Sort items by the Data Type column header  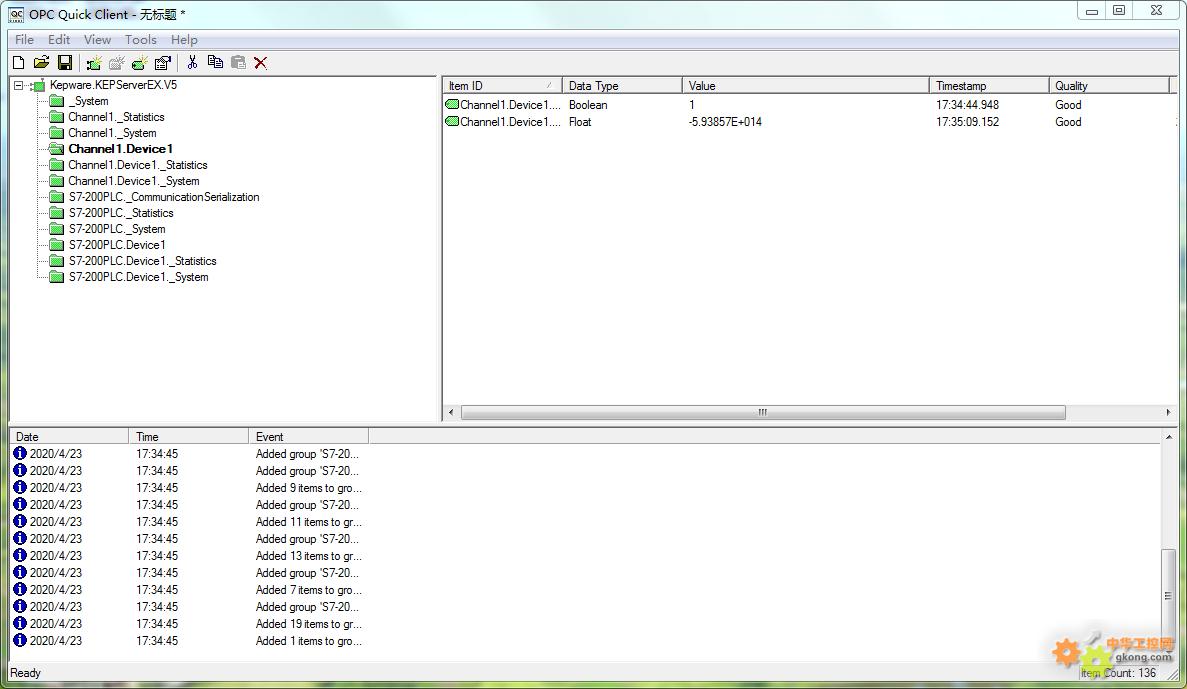(x=622, y=86)
